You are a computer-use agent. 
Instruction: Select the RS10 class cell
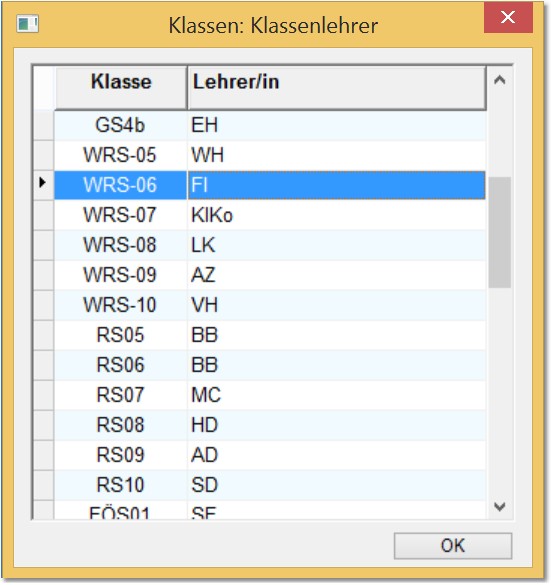click(120, 485)
